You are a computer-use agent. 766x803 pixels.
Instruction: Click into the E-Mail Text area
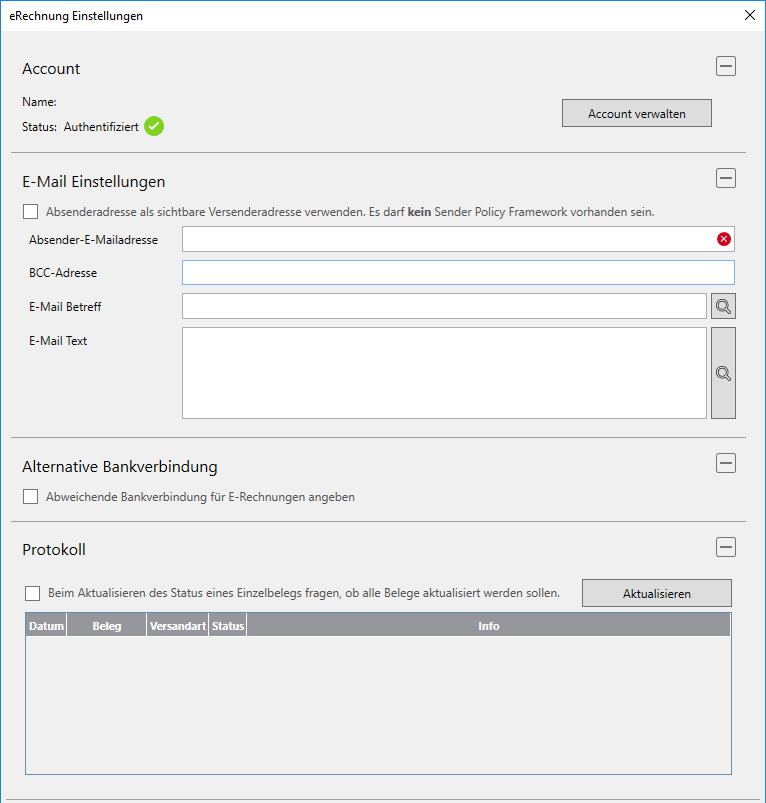(x=444, y=373)
